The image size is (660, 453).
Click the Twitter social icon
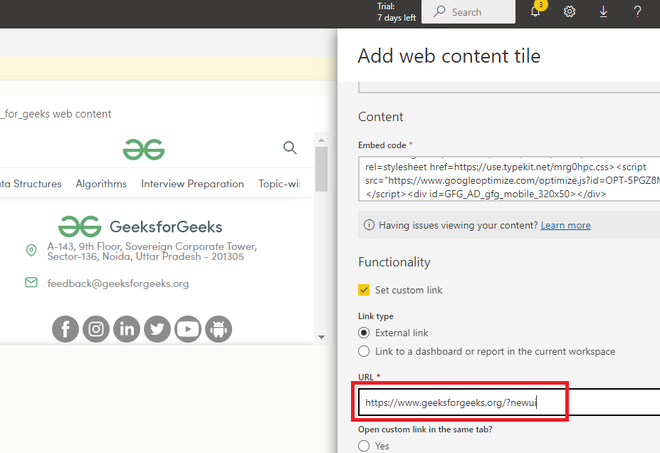click(157, 328)
